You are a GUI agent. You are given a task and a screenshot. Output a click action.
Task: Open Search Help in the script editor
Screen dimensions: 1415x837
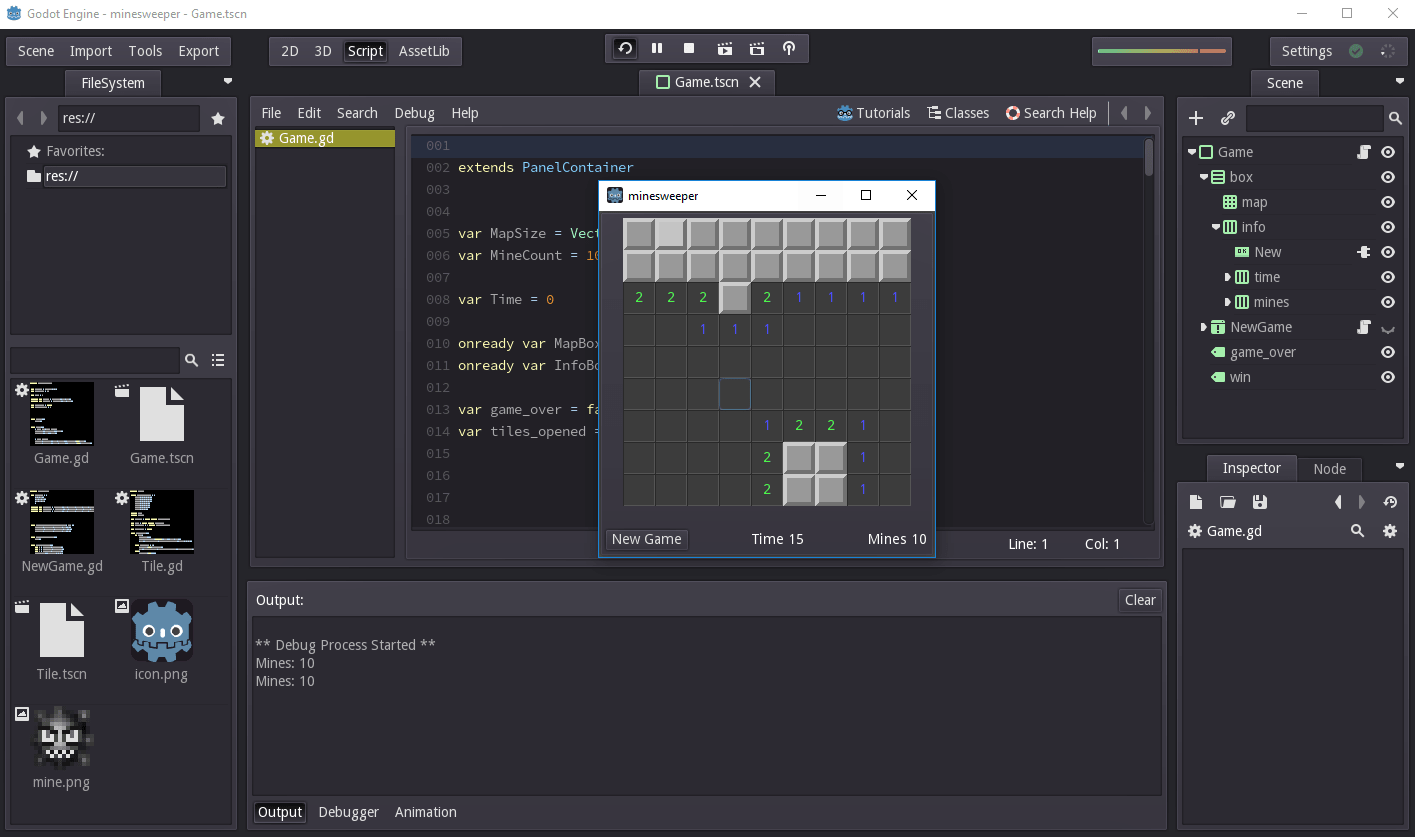click(x=1051, y=113)
